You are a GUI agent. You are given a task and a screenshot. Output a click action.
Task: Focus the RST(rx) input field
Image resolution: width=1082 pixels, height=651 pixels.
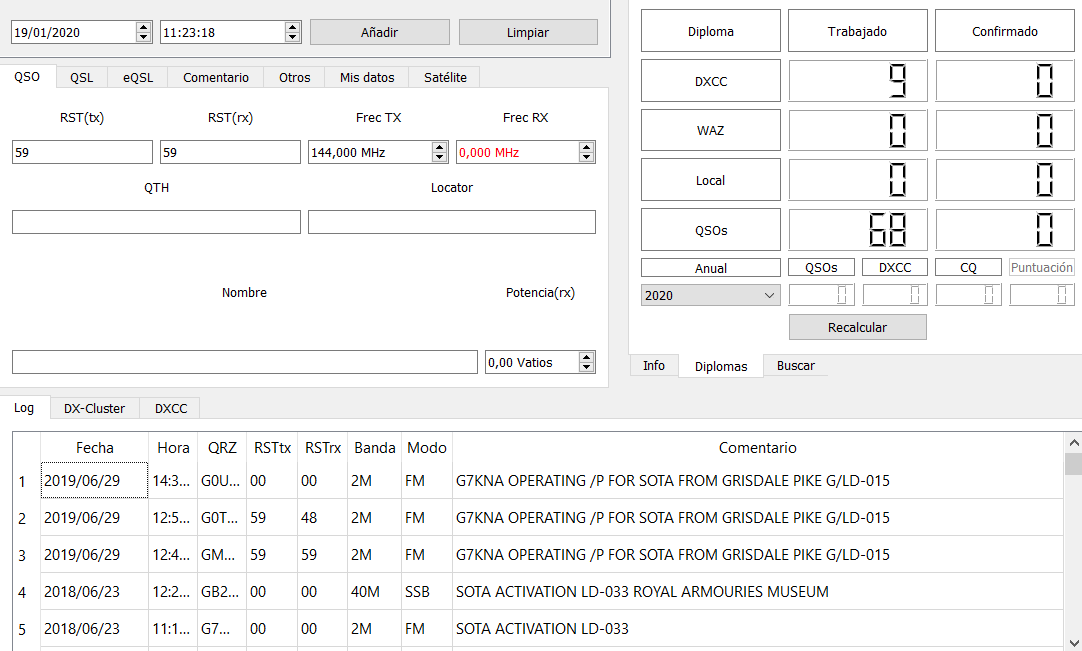[x=230, y=152]
